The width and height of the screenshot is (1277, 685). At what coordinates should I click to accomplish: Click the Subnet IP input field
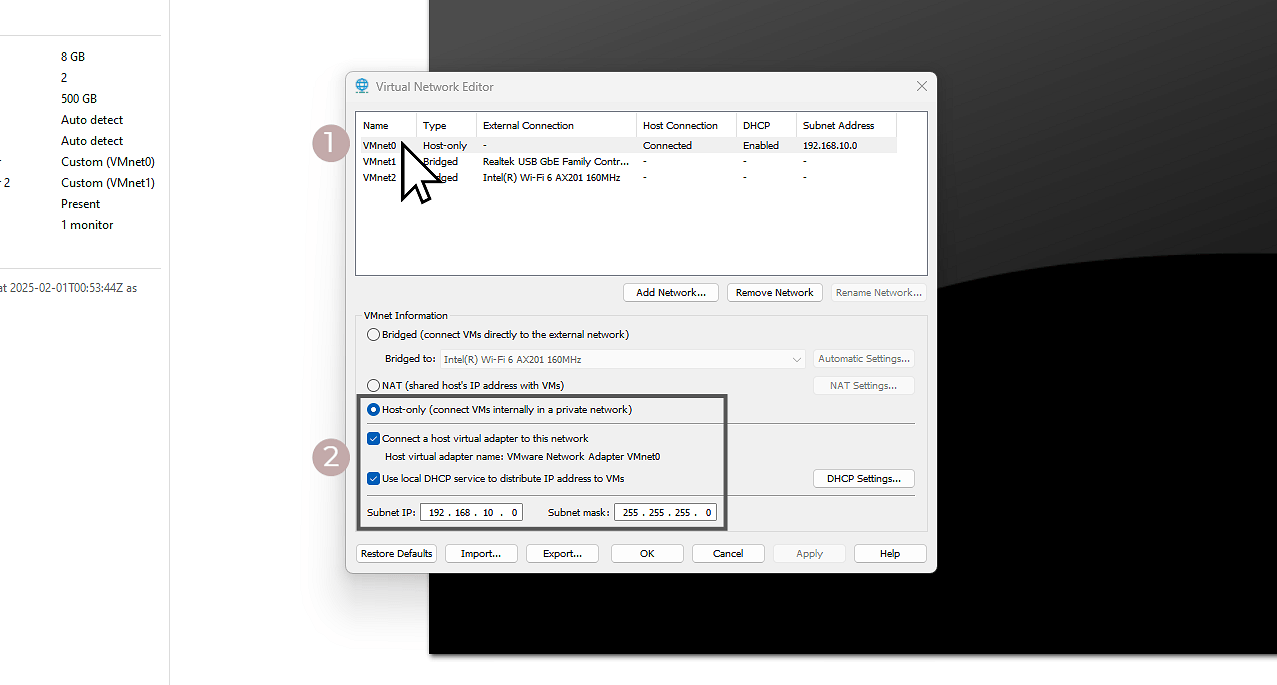pyautogui.click(x=471, y=513)
